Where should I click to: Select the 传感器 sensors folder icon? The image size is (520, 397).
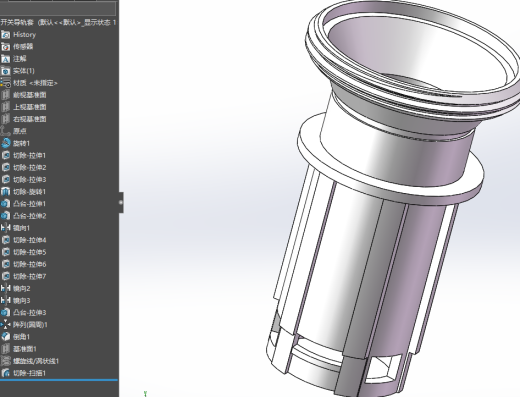5,47
